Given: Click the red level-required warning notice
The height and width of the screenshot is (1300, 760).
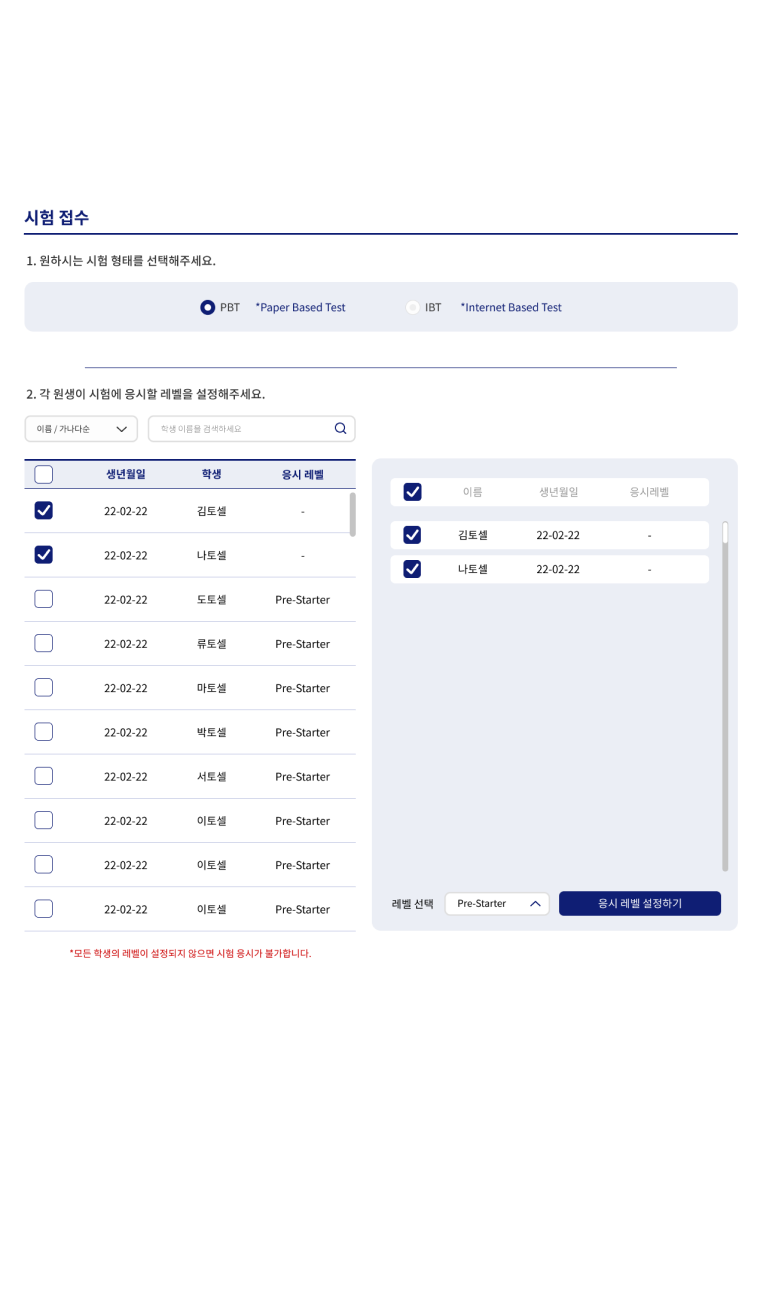Looking at the screenshot, I should [190, 953].
